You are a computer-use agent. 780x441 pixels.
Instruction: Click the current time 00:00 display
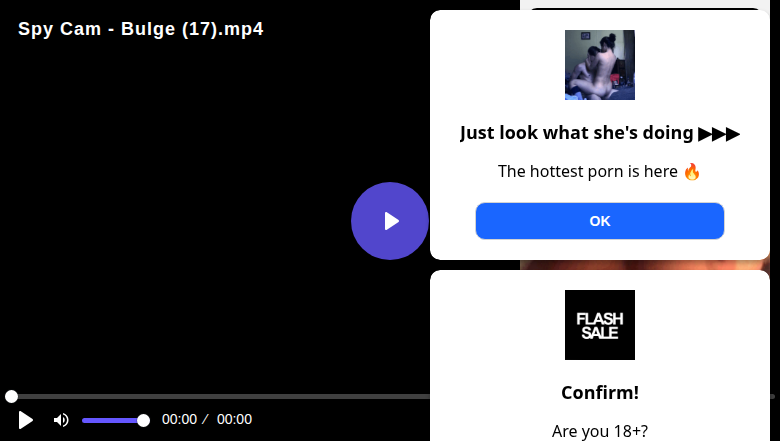pos(180,419)
